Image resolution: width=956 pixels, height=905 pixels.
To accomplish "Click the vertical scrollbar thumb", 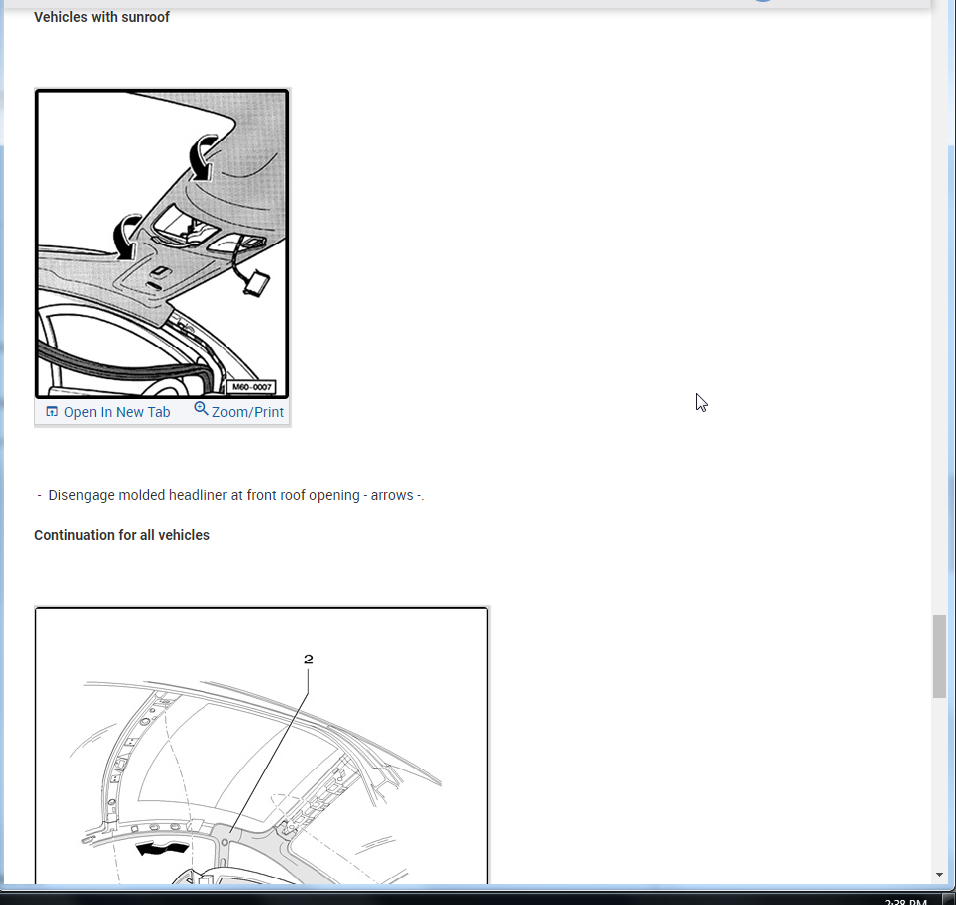I will coord(939,657).
